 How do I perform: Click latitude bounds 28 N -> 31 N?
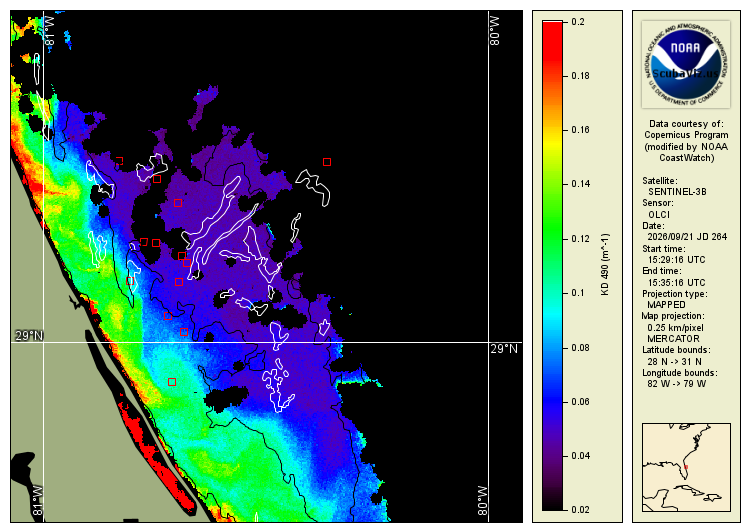pyautogui.click(x=674, y=362)
